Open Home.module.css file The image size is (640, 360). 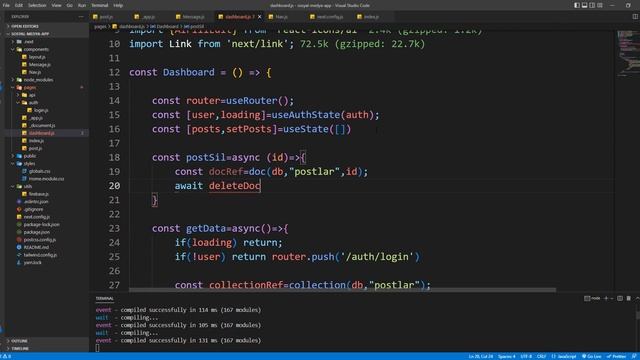tap(46, 179)
